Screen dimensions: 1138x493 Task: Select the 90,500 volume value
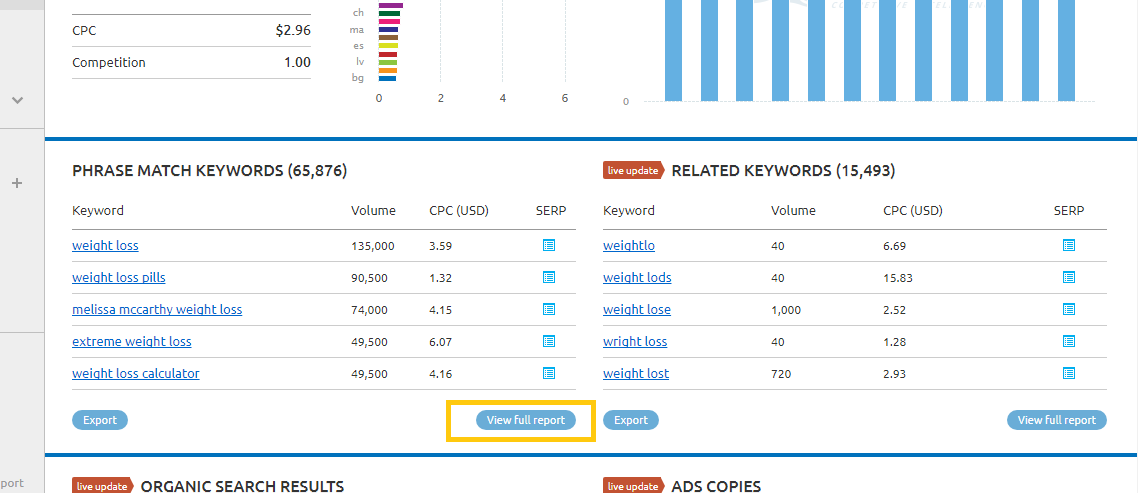pos(369,278)
